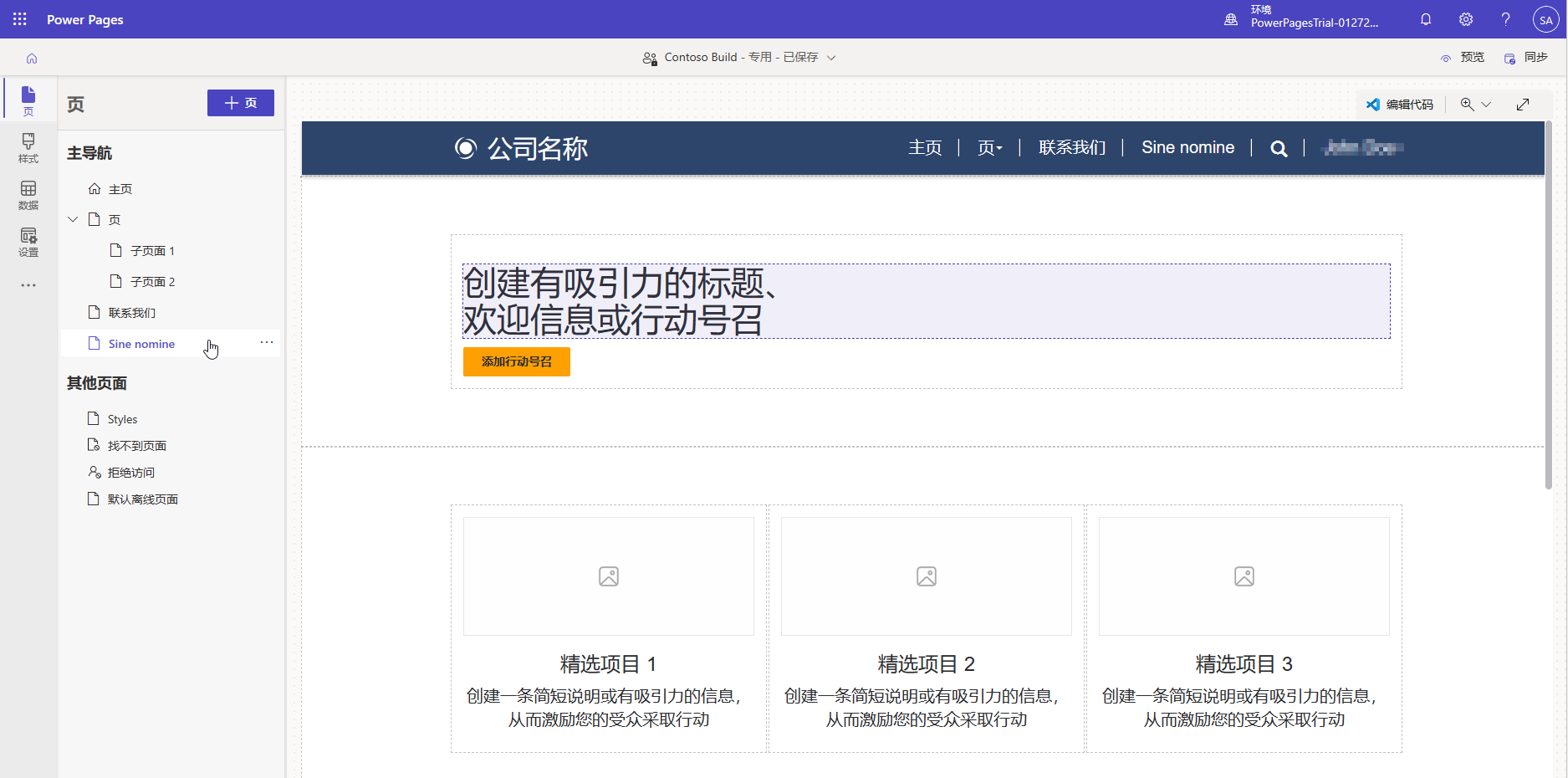Open the 数据 (Data) workspace icon
This screenshot has width=1568, height=778.
[x=28, y=195]
